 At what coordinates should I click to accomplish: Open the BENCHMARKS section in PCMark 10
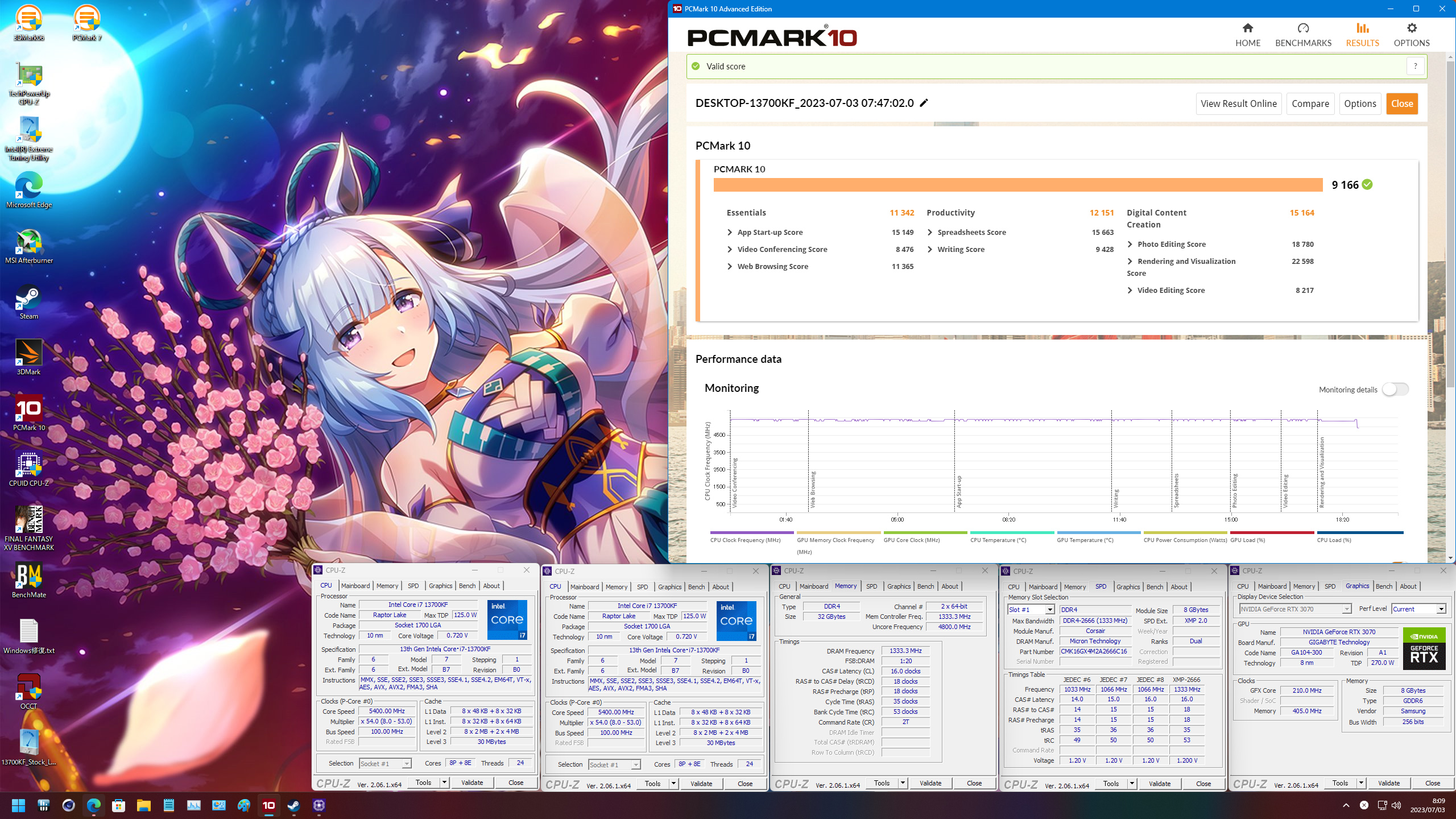click(1303, 35)
